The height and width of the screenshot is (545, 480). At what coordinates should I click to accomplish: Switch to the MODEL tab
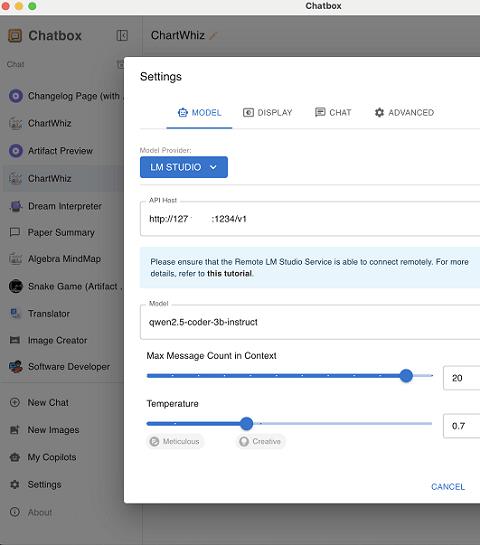[199, 113]
